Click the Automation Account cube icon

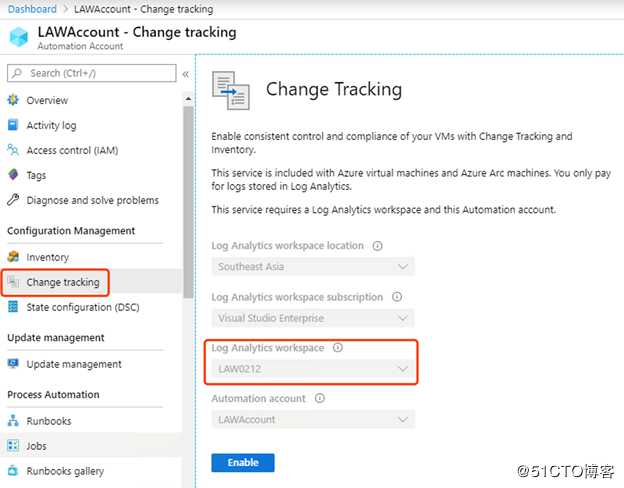[19, 37]
